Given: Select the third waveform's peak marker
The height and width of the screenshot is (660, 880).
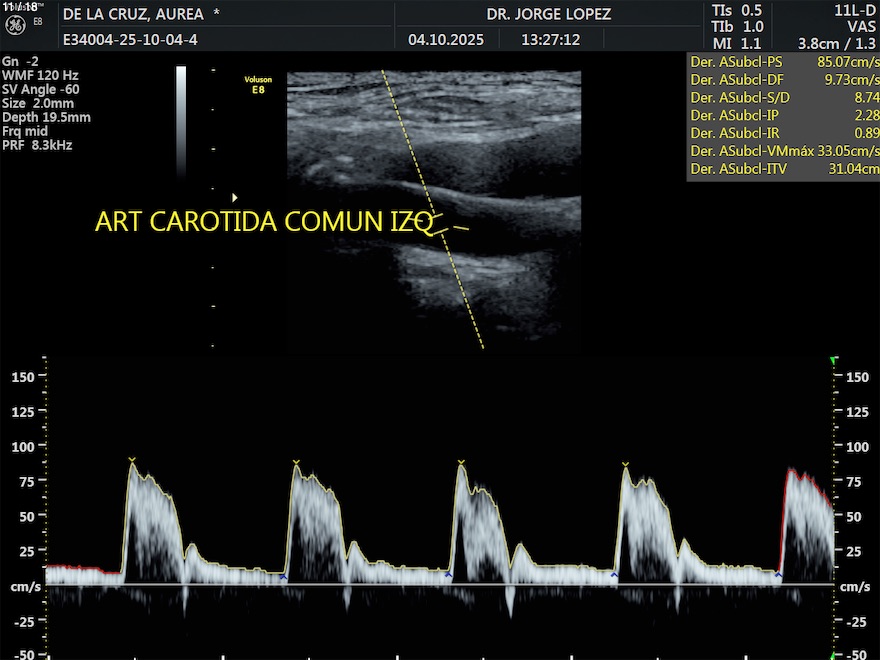Looking at the screenshot, I should click(461, 463).
